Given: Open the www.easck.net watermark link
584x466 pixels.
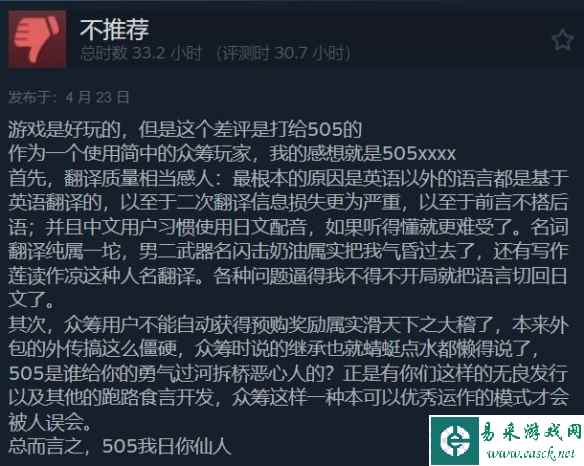Looking at the screenshot, I should coord(531,453).
